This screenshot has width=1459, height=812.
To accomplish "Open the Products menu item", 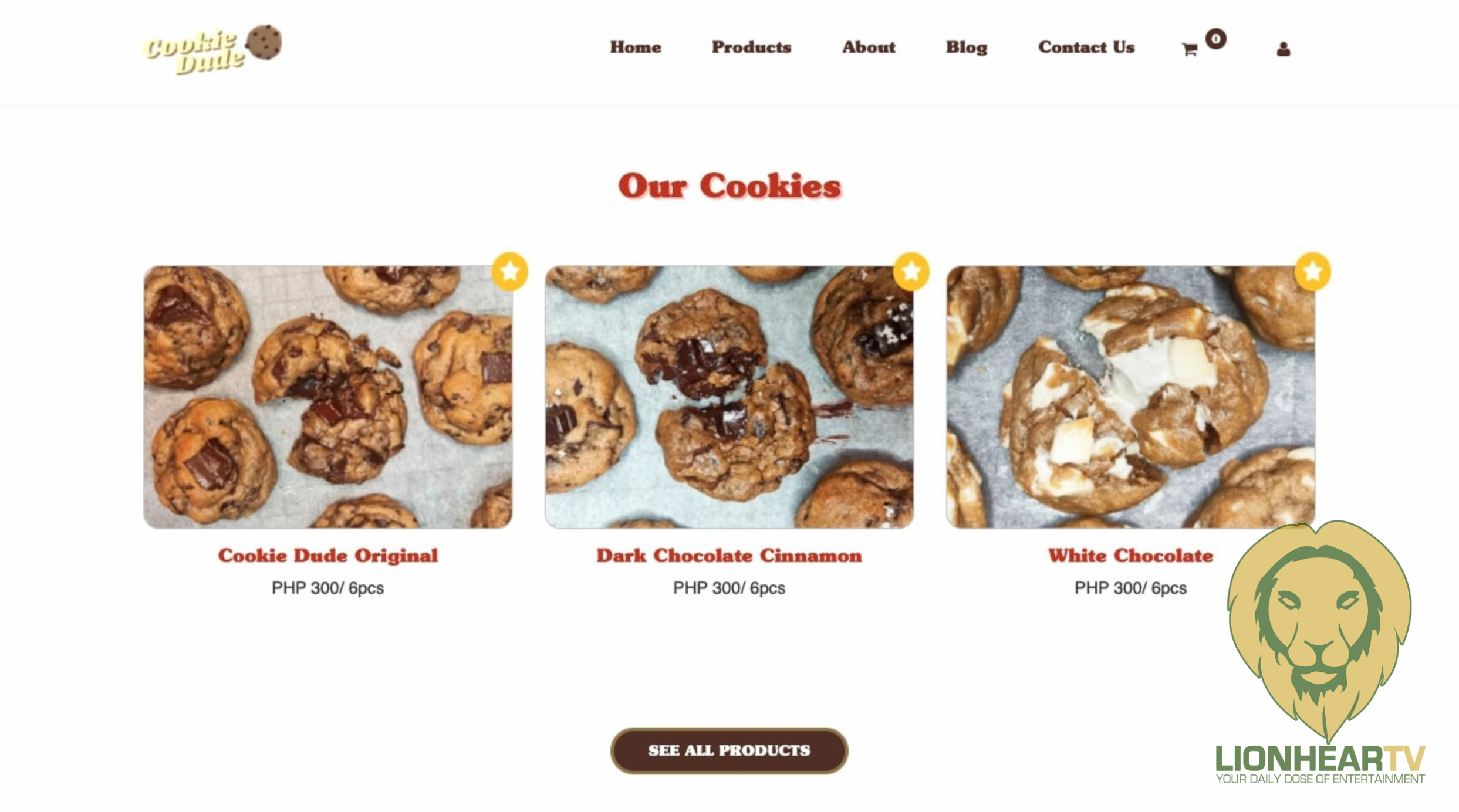I will coord(751,47).
